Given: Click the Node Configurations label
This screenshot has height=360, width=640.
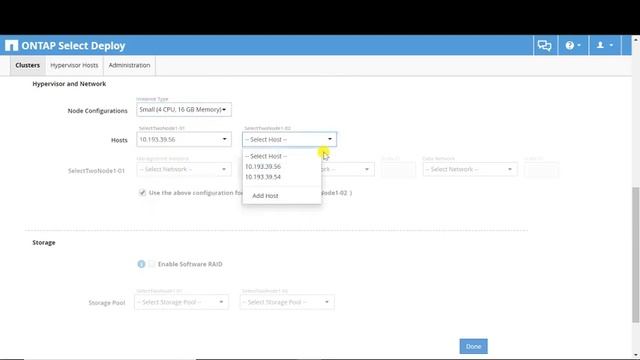Looking at the screenshot, I should 98,111.
